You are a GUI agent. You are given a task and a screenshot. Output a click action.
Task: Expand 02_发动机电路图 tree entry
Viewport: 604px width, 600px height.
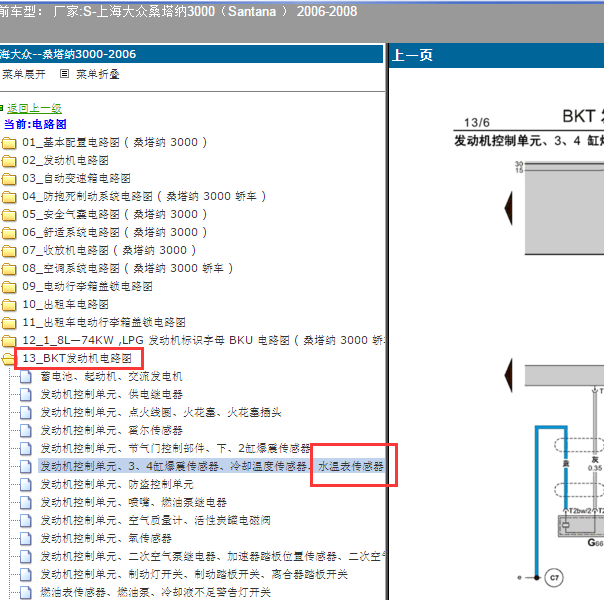click(x=65, y=161)
